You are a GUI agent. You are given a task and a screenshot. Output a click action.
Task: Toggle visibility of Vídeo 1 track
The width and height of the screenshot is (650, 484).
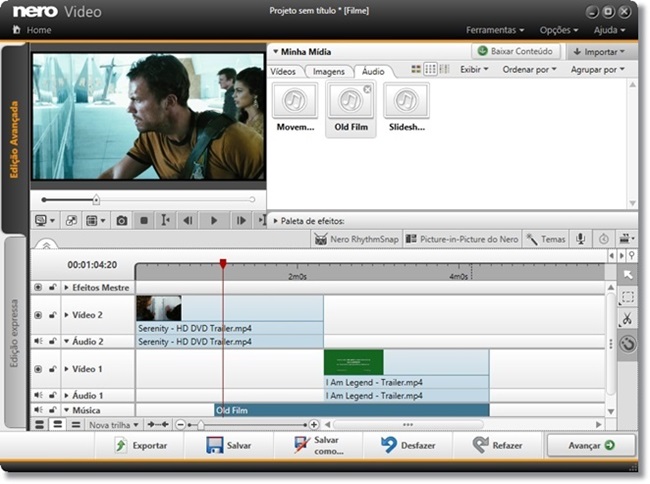point(38,369)
